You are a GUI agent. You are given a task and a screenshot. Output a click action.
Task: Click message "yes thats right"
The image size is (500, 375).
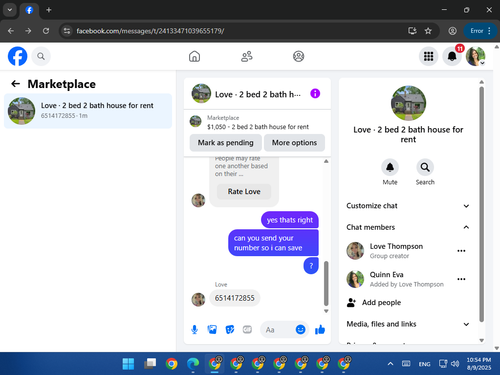(290, 220)
